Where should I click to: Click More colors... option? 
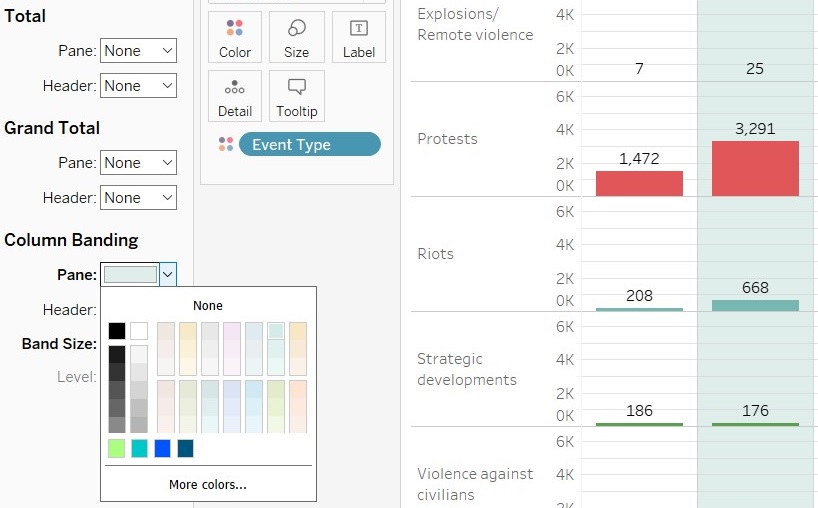(208, 485)
